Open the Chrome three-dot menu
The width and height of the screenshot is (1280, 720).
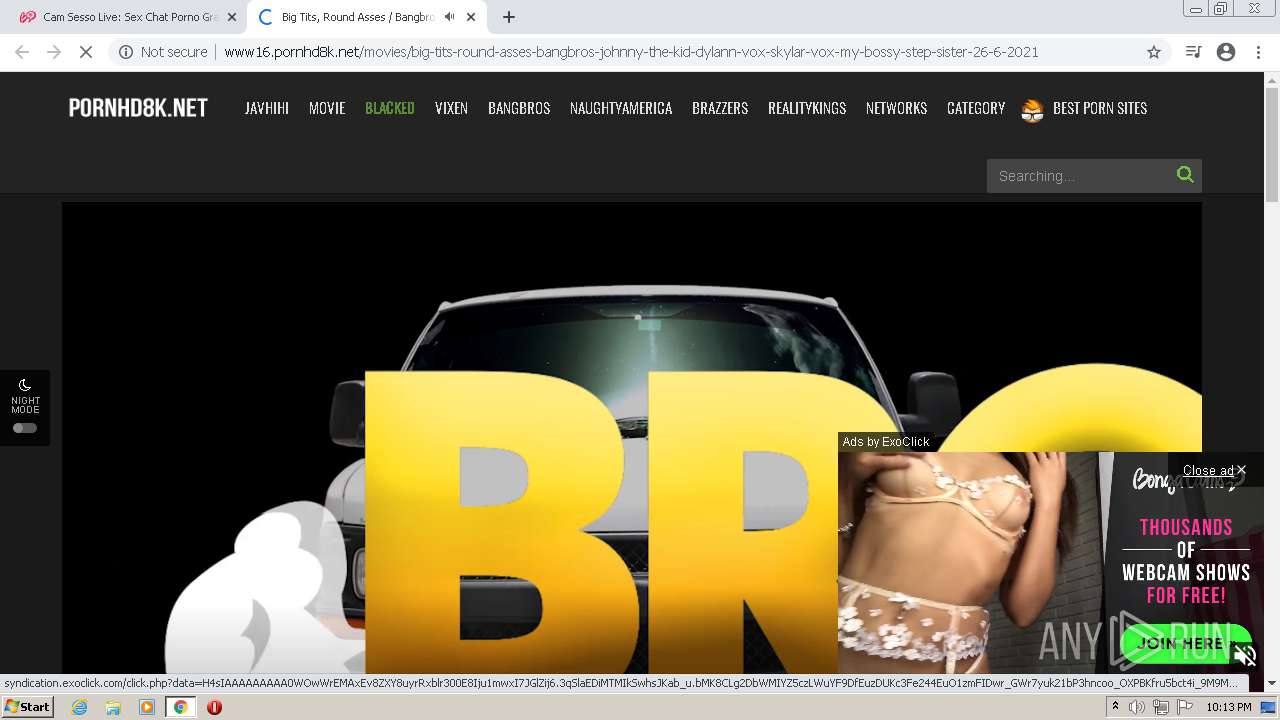[x=1258, y=52]
